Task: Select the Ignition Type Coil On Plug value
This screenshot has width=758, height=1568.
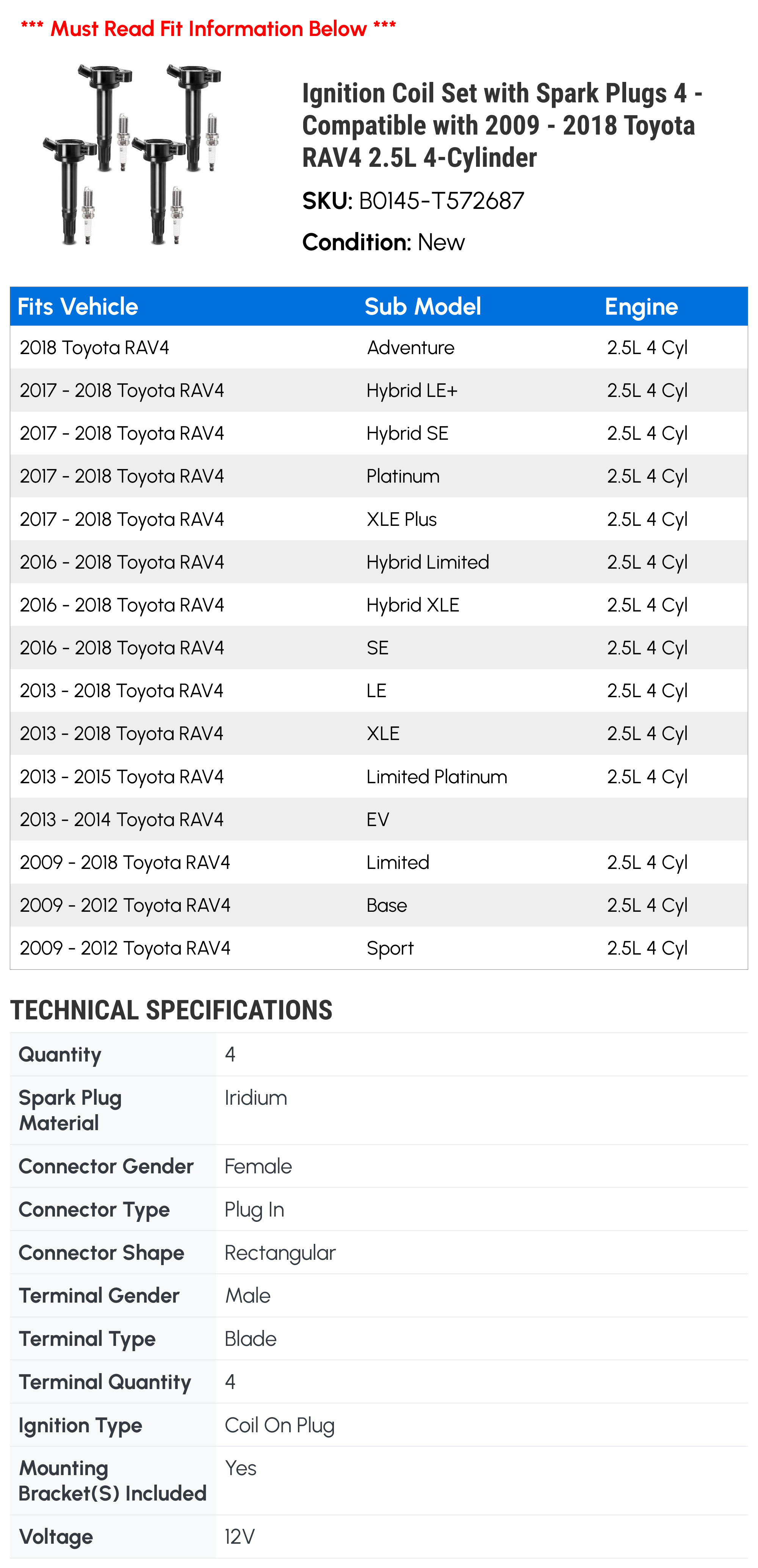Action: tap(279, 1425)
